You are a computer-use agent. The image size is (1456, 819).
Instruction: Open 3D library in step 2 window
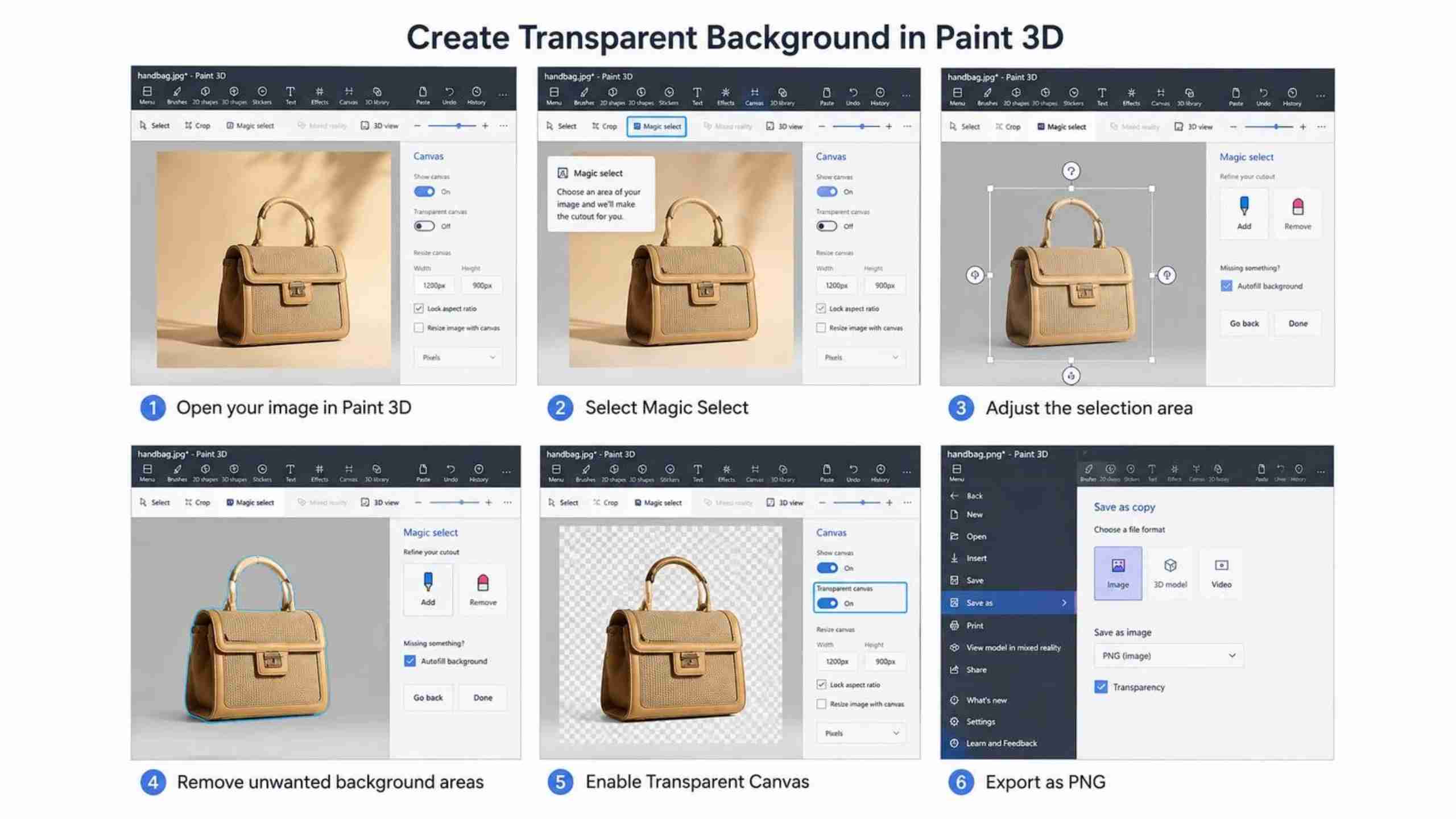[x=782, y=96]
